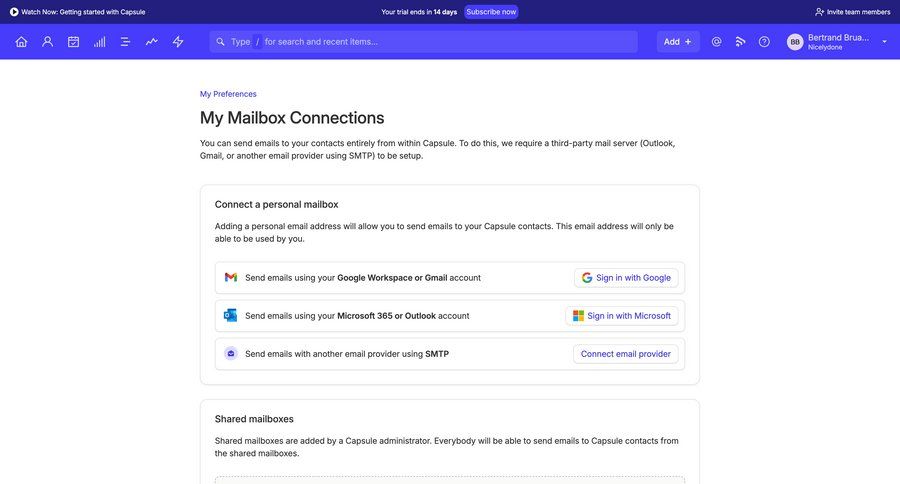Open the Projects list icon

click(125, 42)
